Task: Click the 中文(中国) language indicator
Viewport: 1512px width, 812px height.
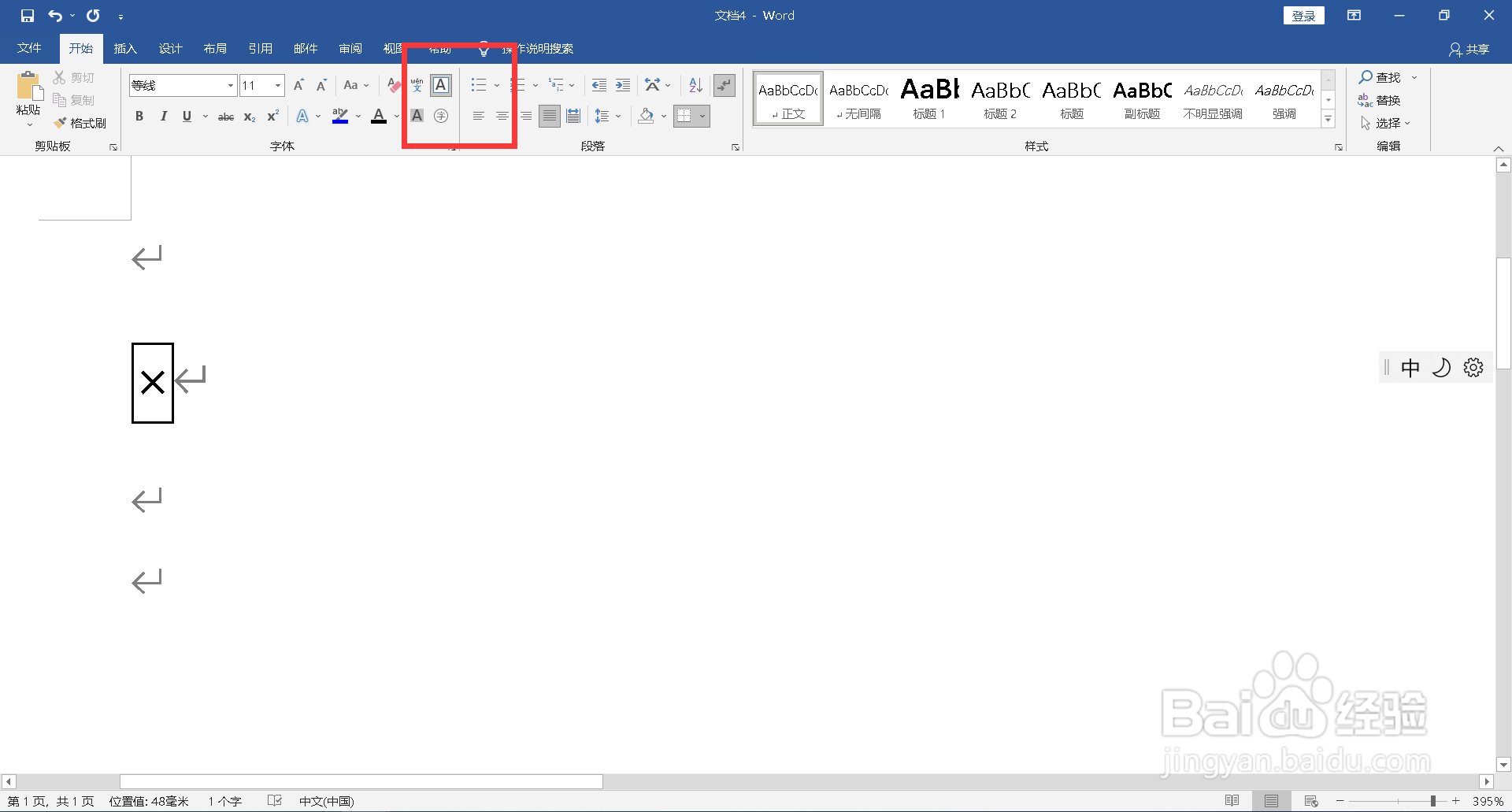Action: click(x=326, y=801)
